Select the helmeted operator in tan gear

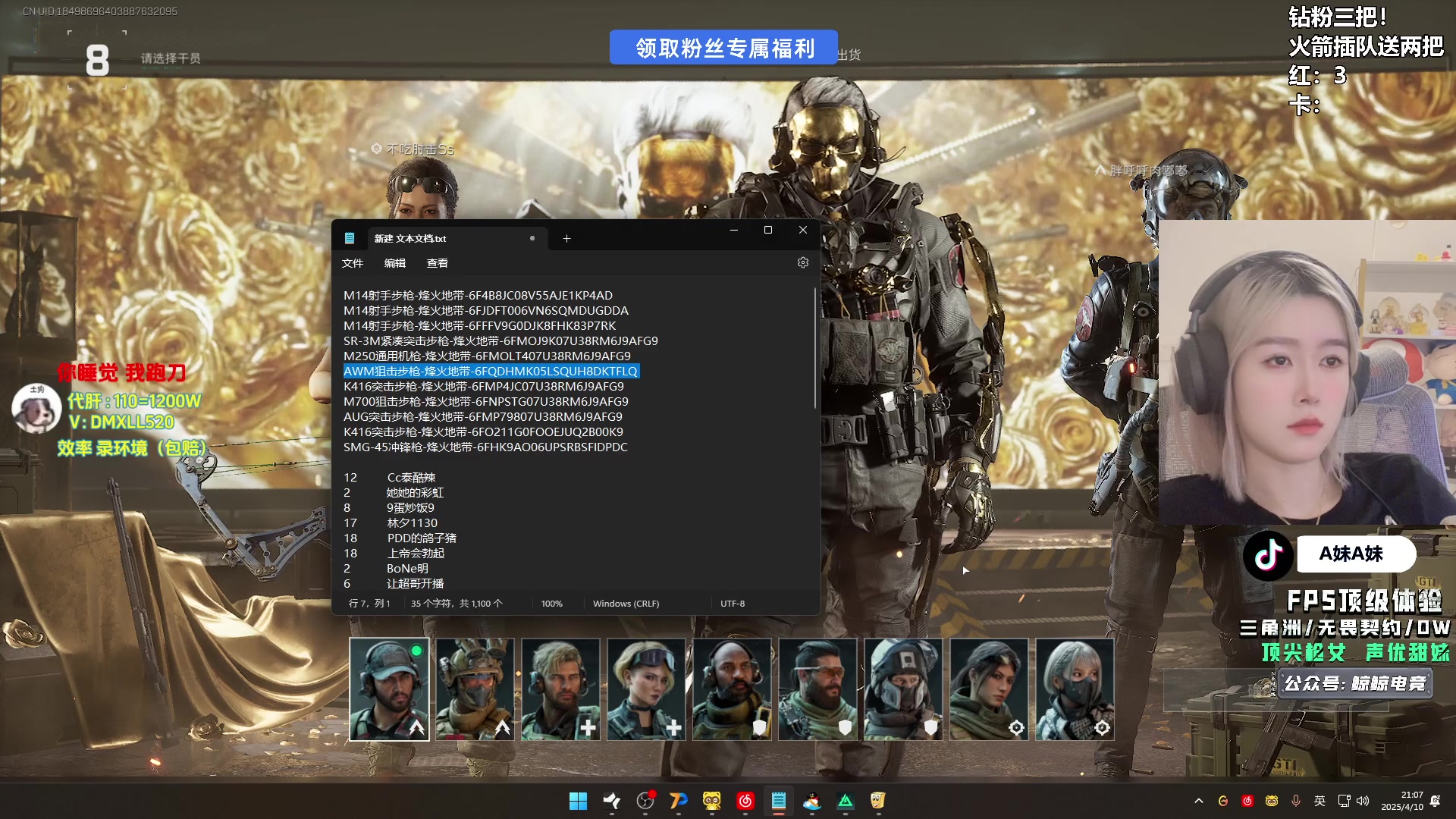(475, 689)
